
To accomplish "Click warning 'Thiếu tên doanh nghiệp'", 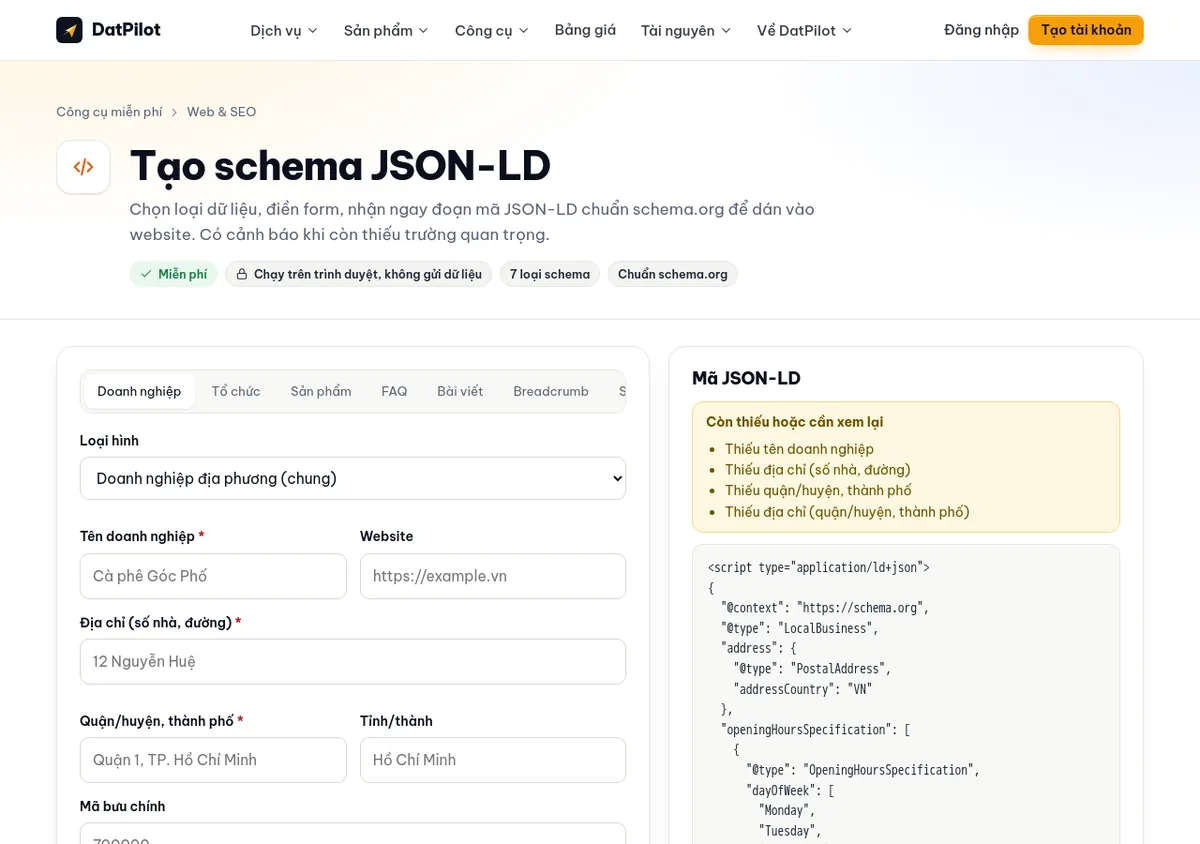I will pos(799,449).
